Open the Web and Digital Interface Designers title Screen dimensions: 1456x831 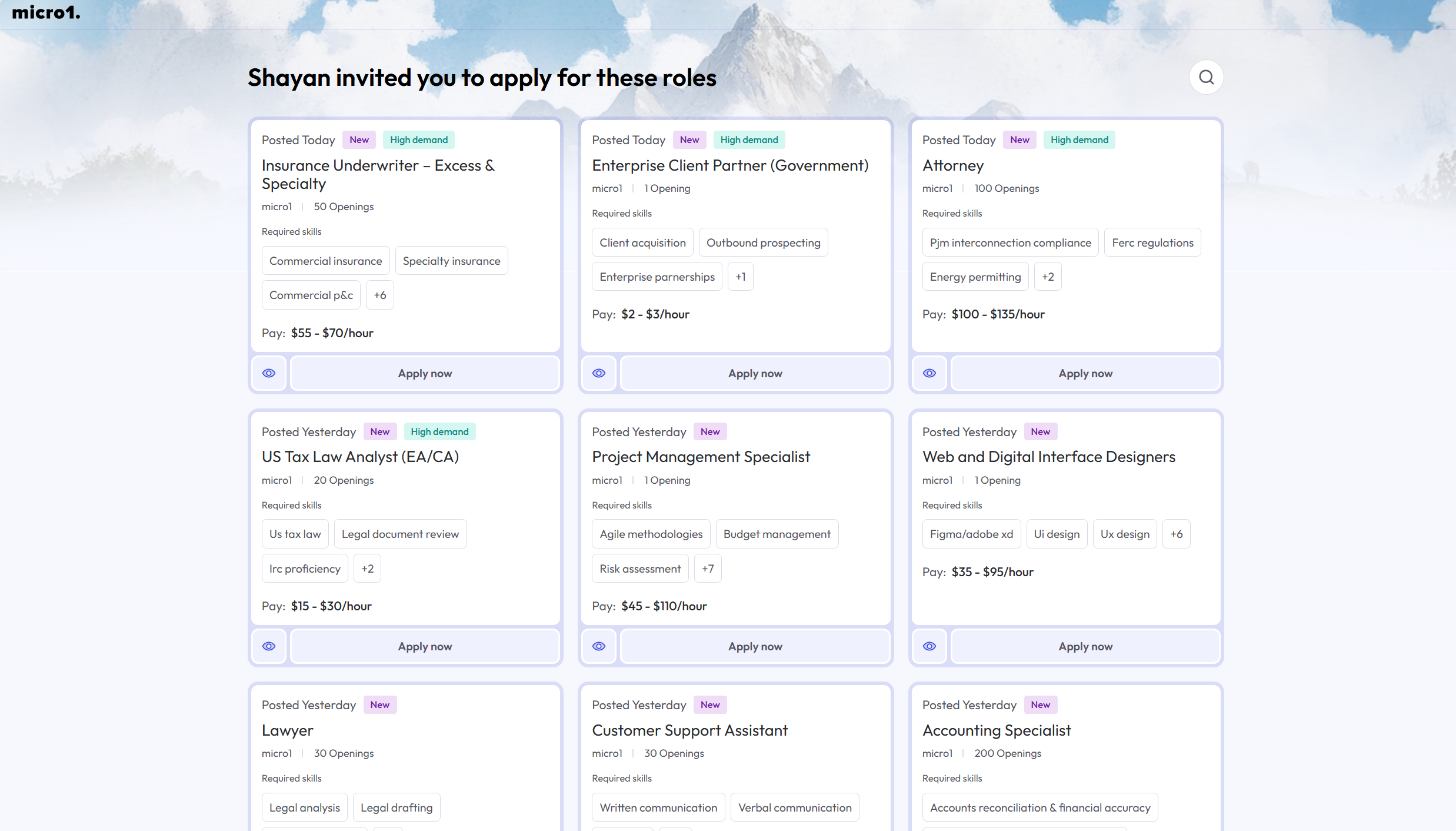point(1049,457)
